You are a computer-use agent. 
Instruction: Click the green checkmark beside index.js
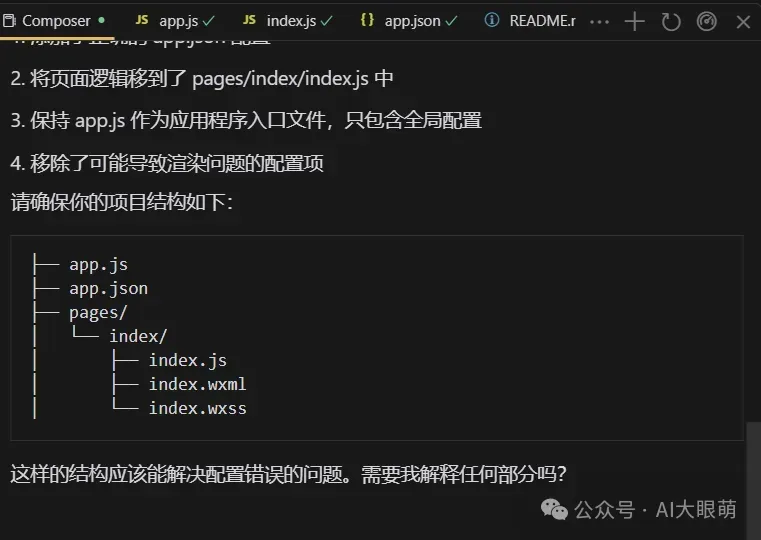pos(326,20)
